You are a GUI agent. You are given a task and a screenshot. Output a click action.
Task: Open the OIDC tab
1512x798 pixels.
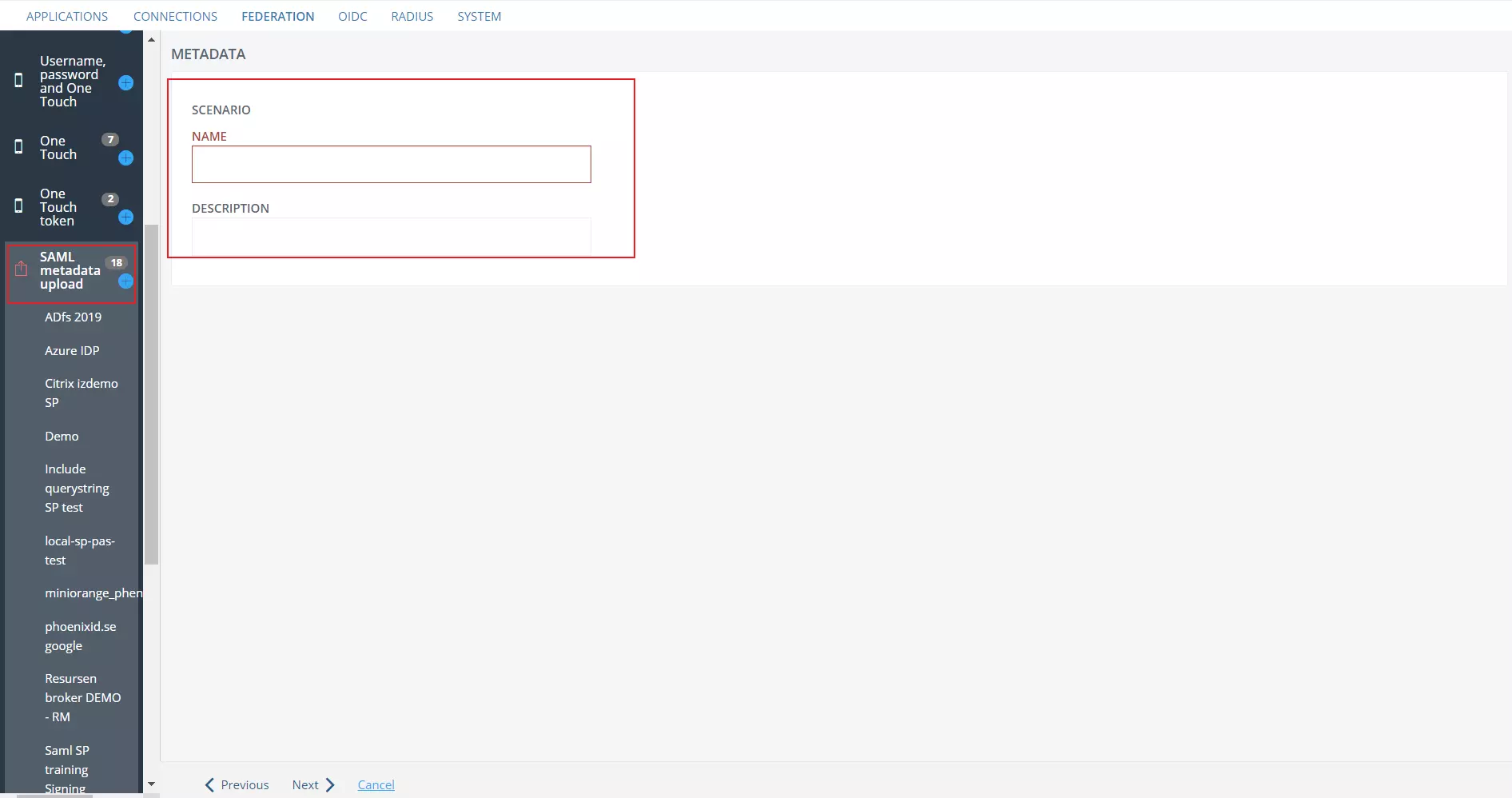[x=352, y=16]
